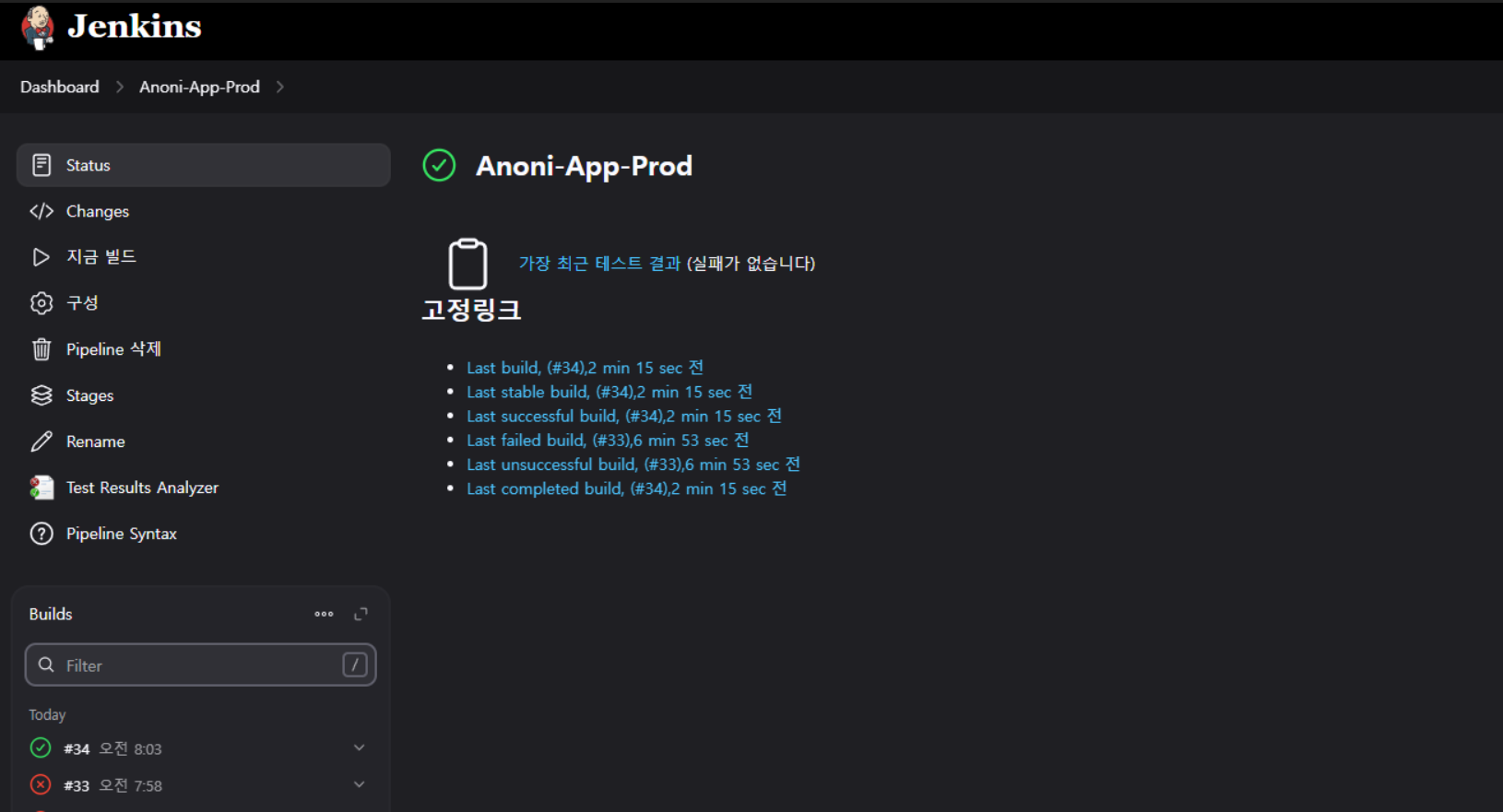Open the breadcrumb chevron after Anoni-App-Prod
This screenshot has height=812, width=1503.
coord(280,87)
